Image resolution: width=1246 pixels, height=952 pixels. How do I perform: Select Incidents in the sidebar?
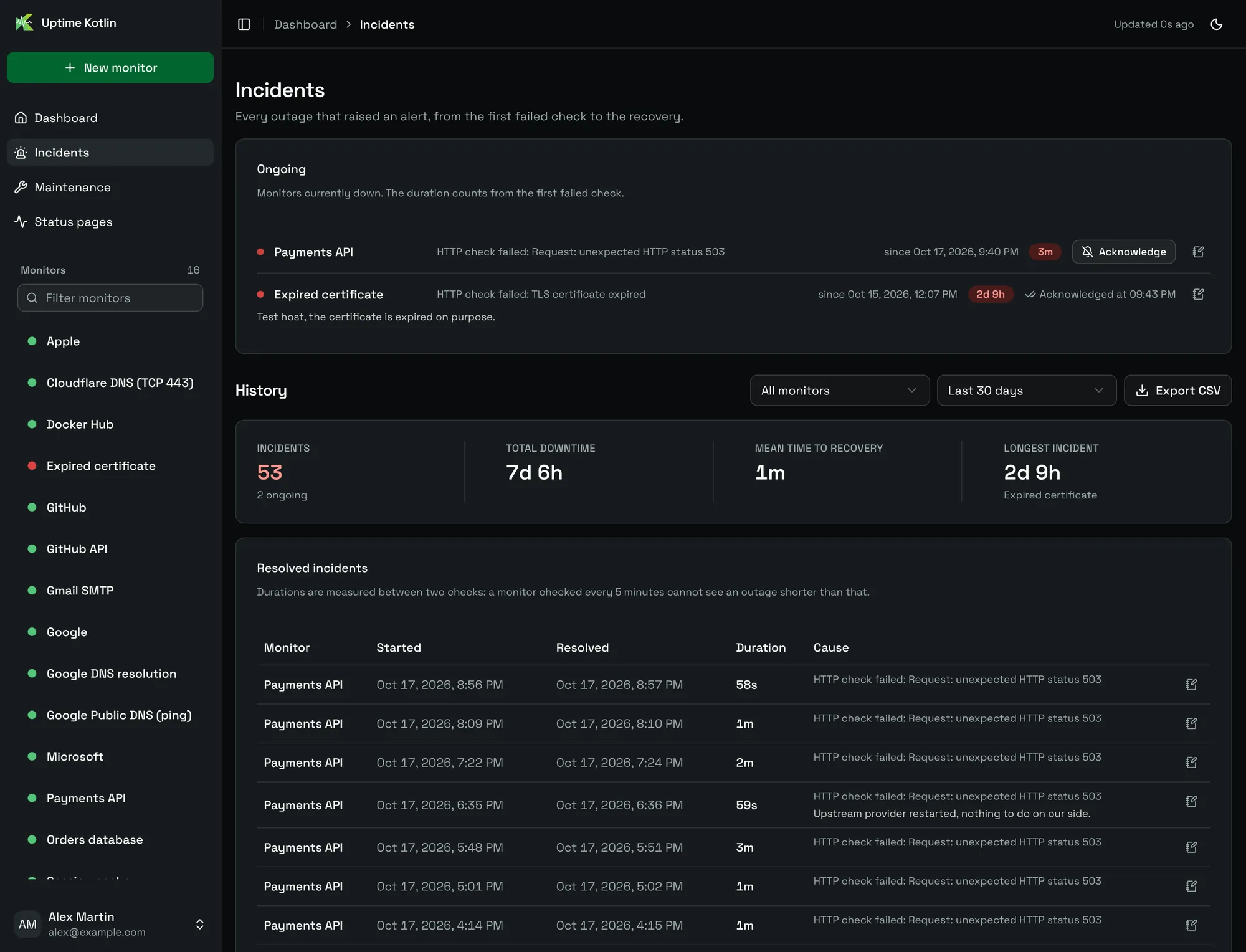tap(110, 153)
